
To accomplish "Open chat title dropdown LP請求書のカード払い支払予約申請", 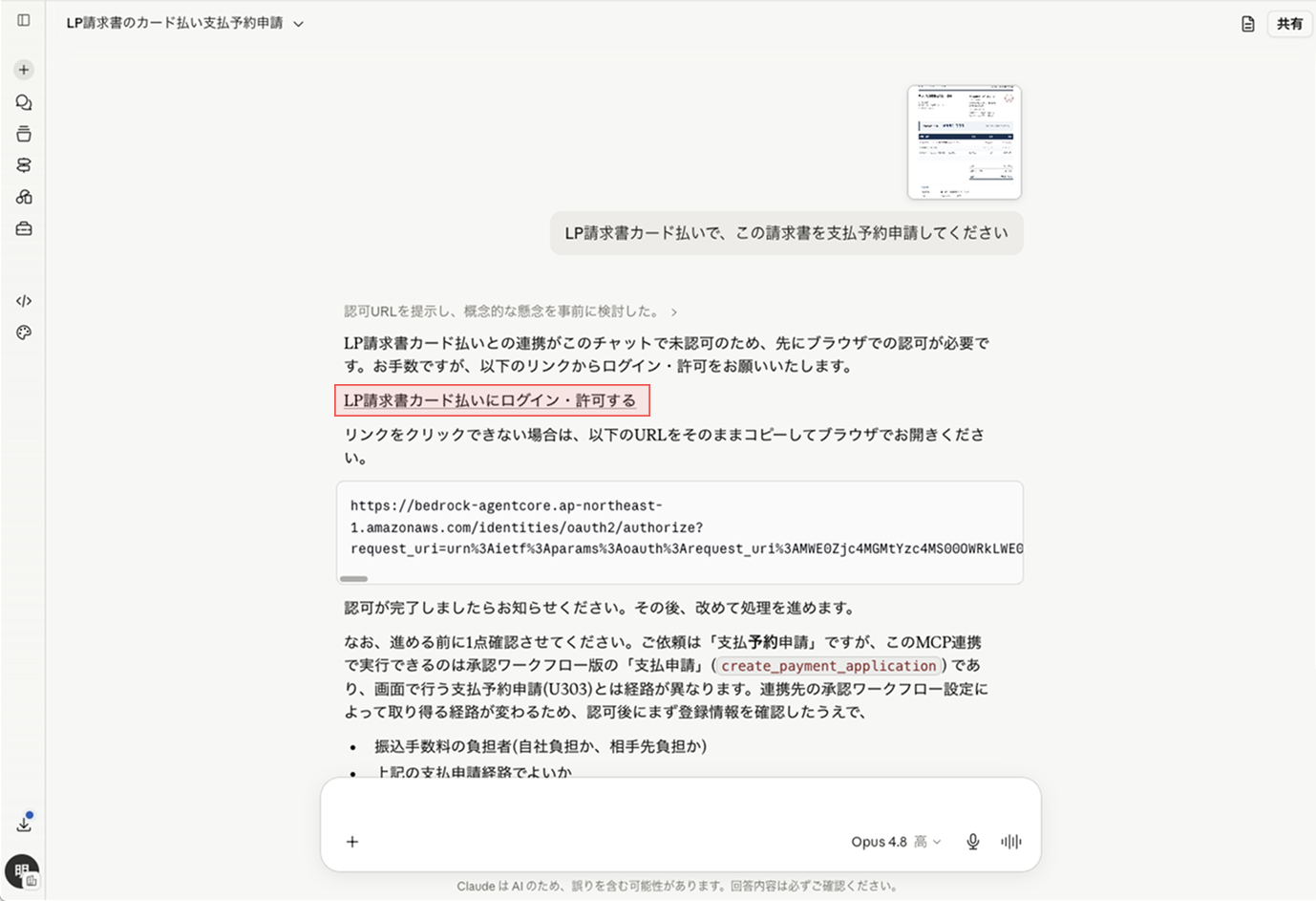I will click(185, 23).
